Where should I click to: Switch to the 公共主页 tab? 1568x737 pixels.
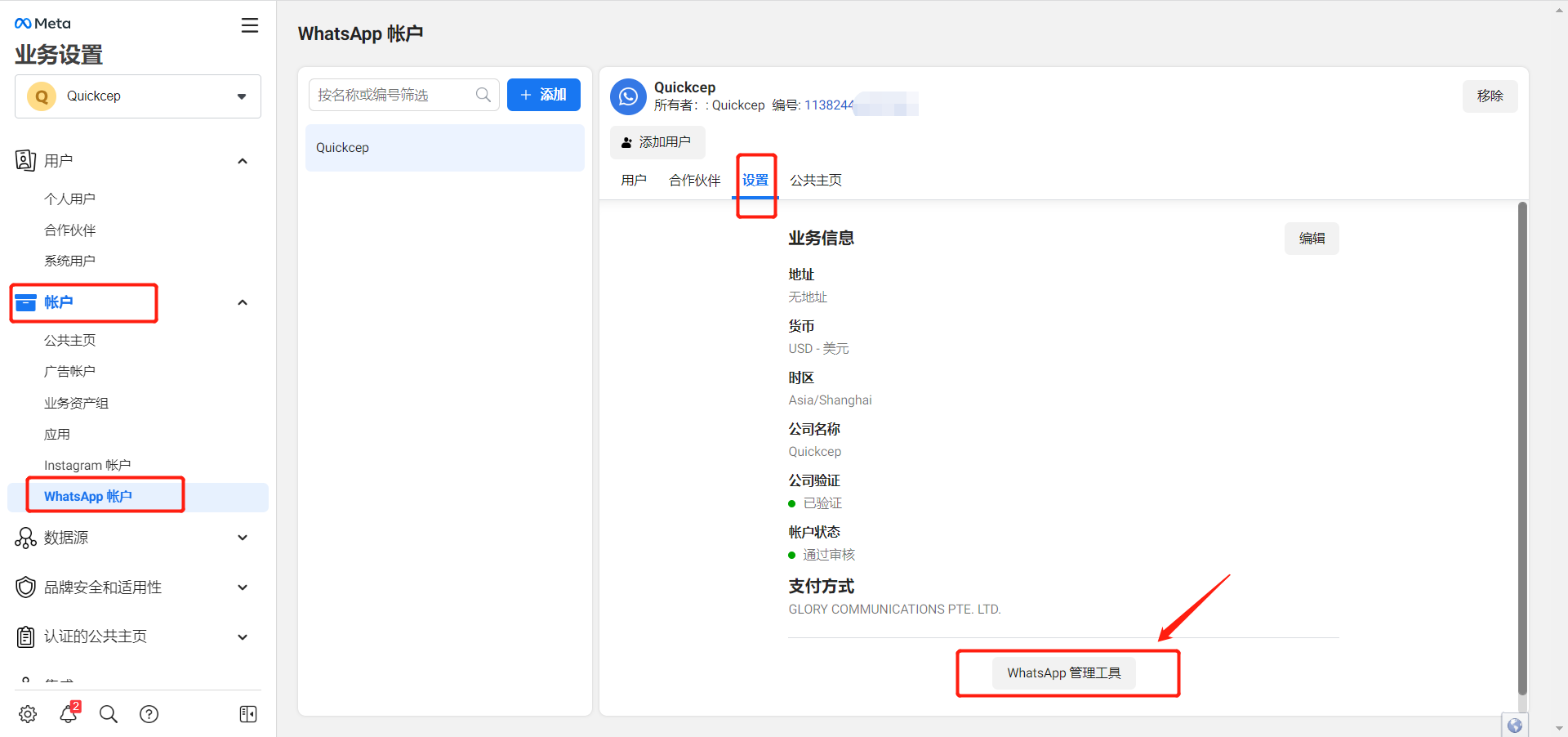(x=816, y=180)
